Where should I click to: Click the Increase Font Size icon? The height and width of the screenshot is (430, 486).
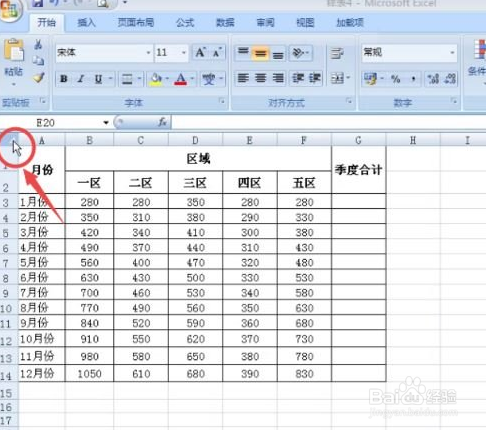point(201,53)
